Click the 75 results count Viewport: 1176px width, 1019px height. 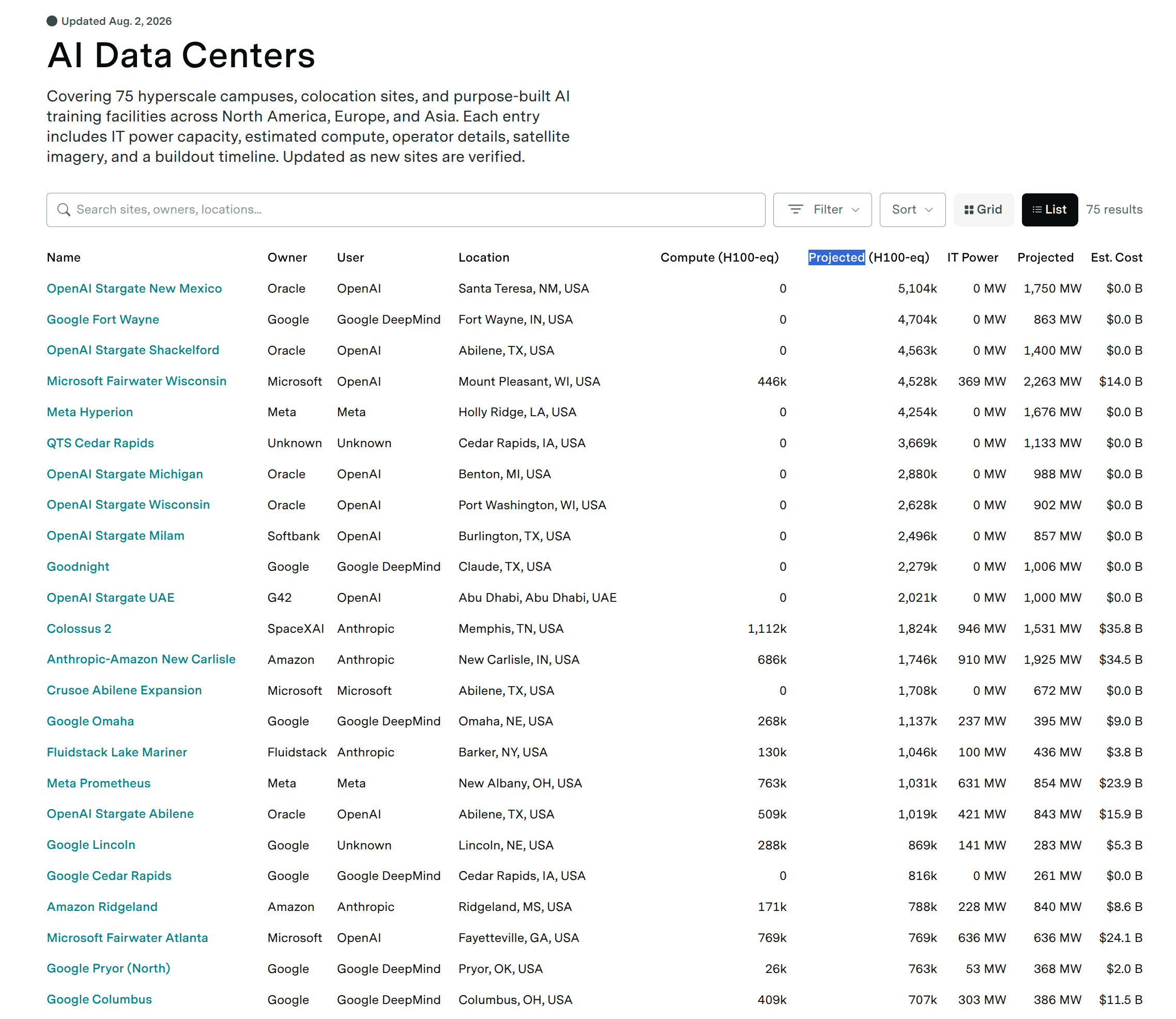tap(1114, 210)
